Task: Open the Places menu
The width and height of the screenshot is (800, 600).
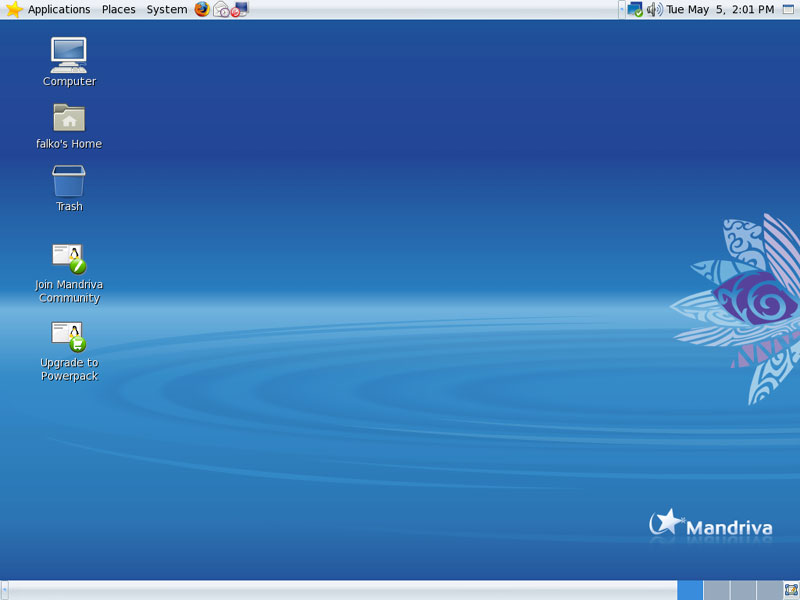Action: (x=118, y=9)
